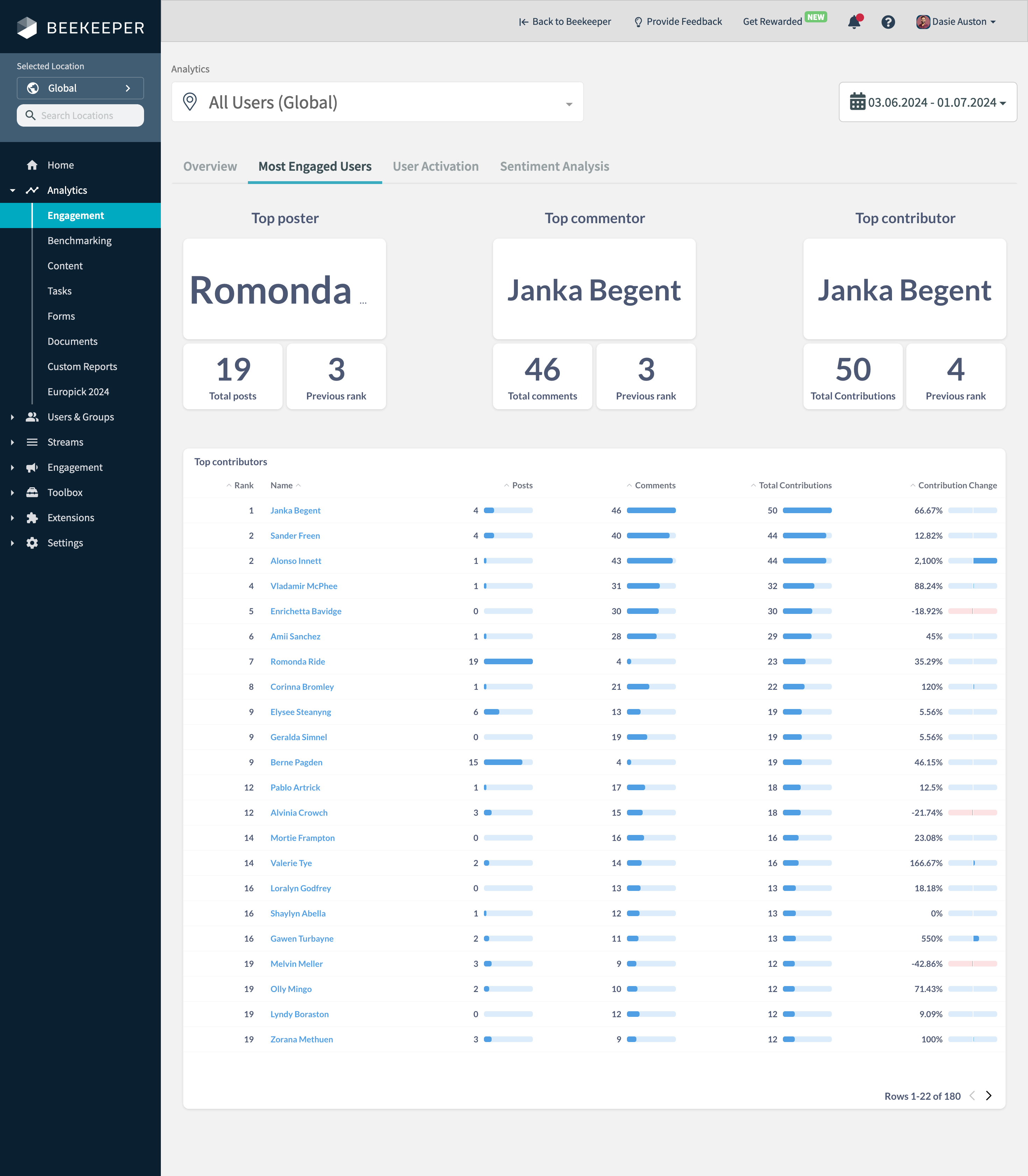Sort by the Comments column
This screenshot has height=1176, width=1028.
point(651,485)
